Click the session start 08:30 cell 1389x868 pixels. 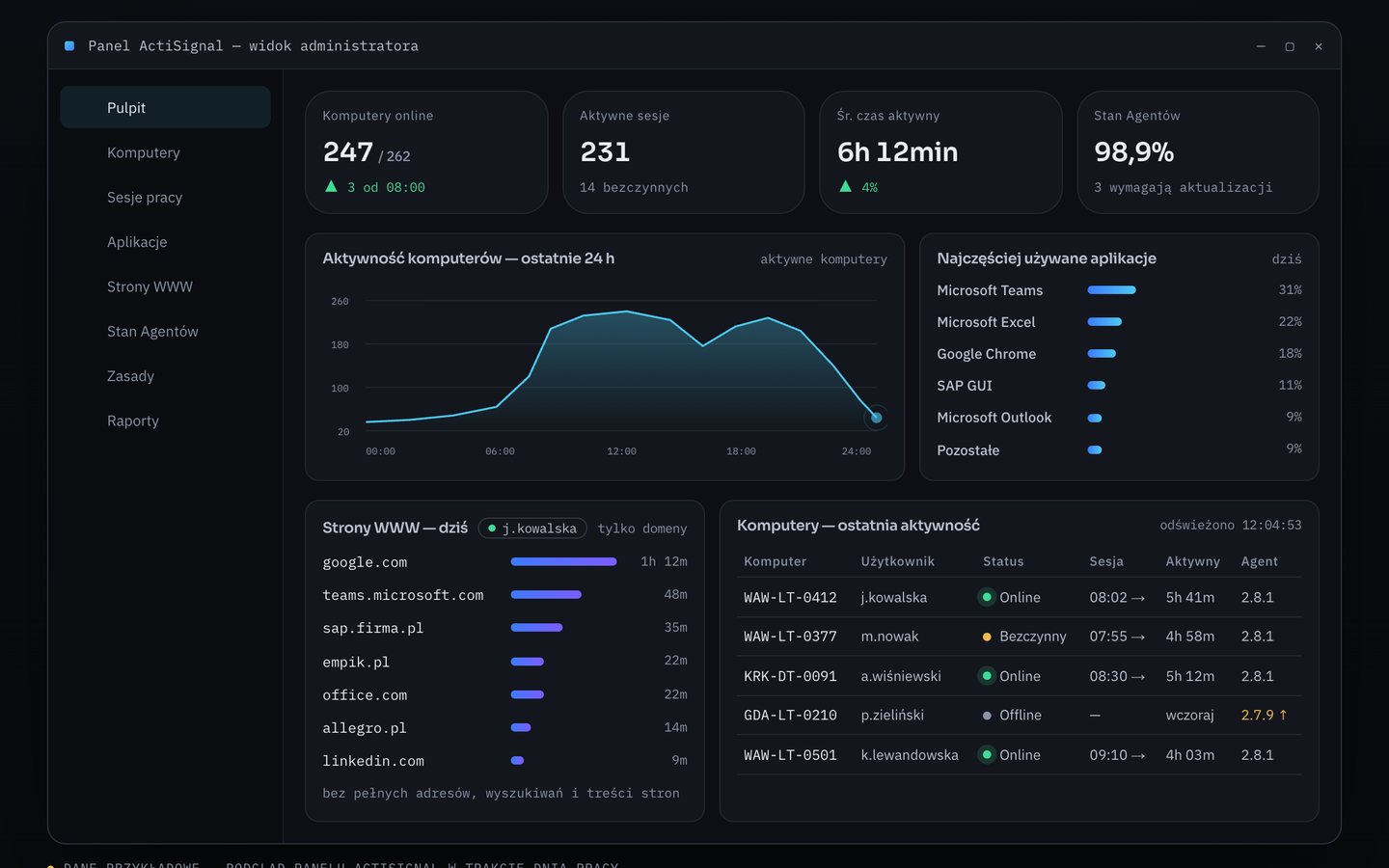(1117, 676)
